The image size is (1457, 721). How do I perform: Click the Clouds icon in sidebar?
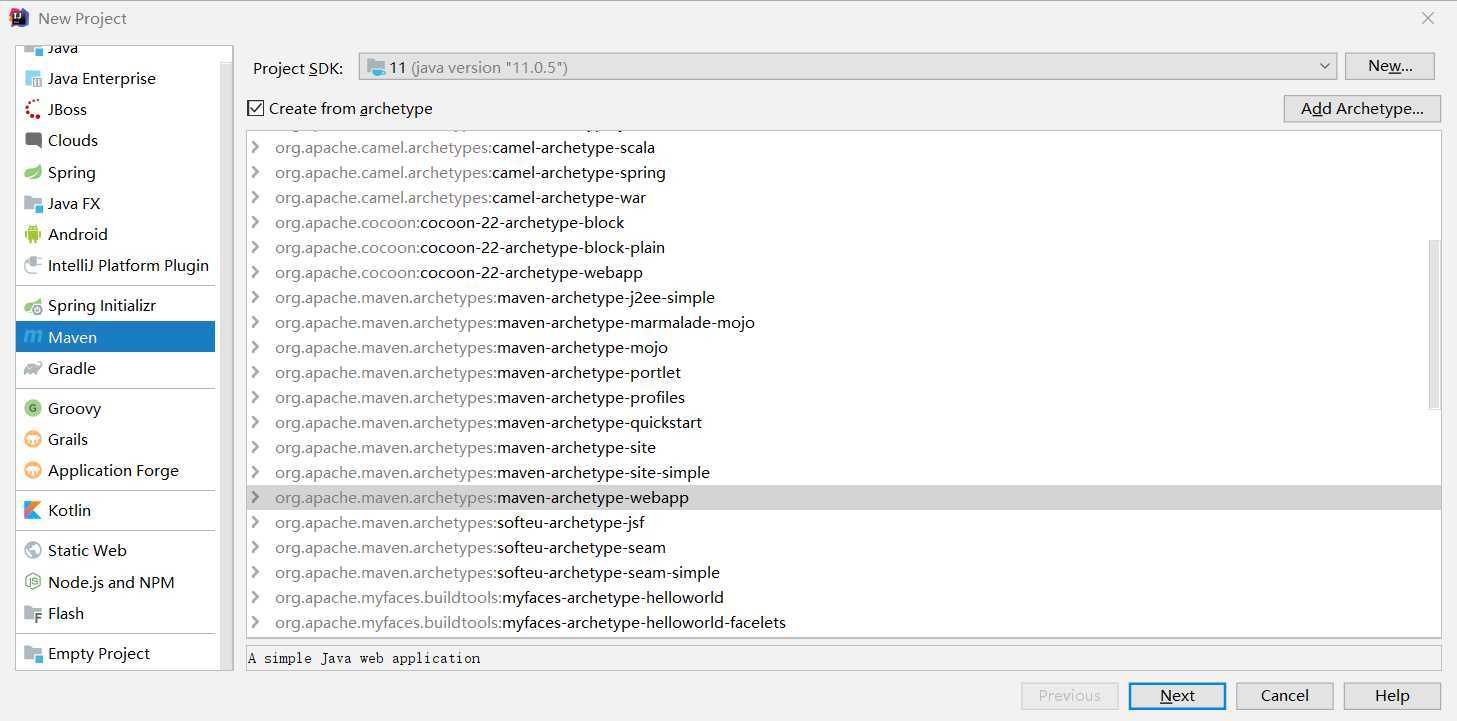[x=33, y=141]
